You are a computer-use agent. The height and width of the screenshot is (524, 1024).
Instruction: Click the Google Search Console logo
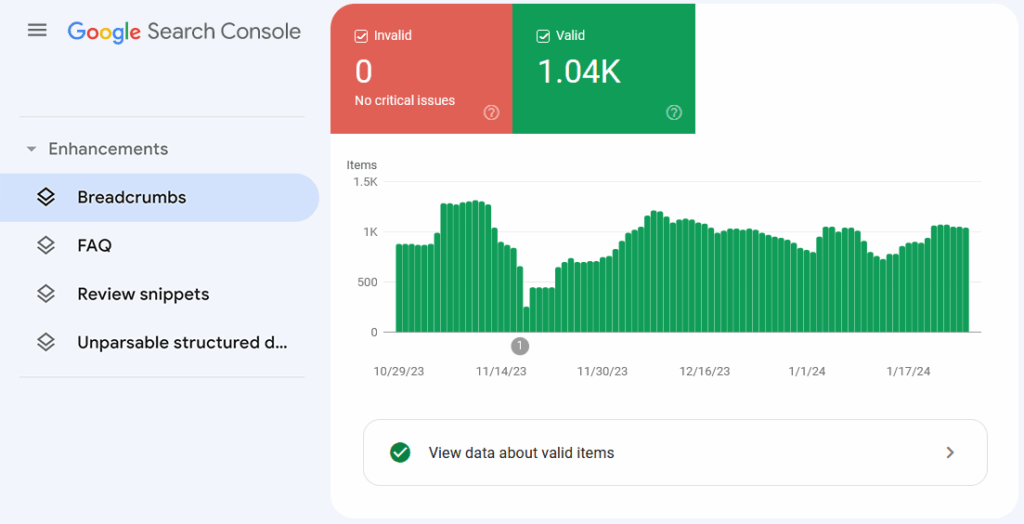tap(184, 31)
